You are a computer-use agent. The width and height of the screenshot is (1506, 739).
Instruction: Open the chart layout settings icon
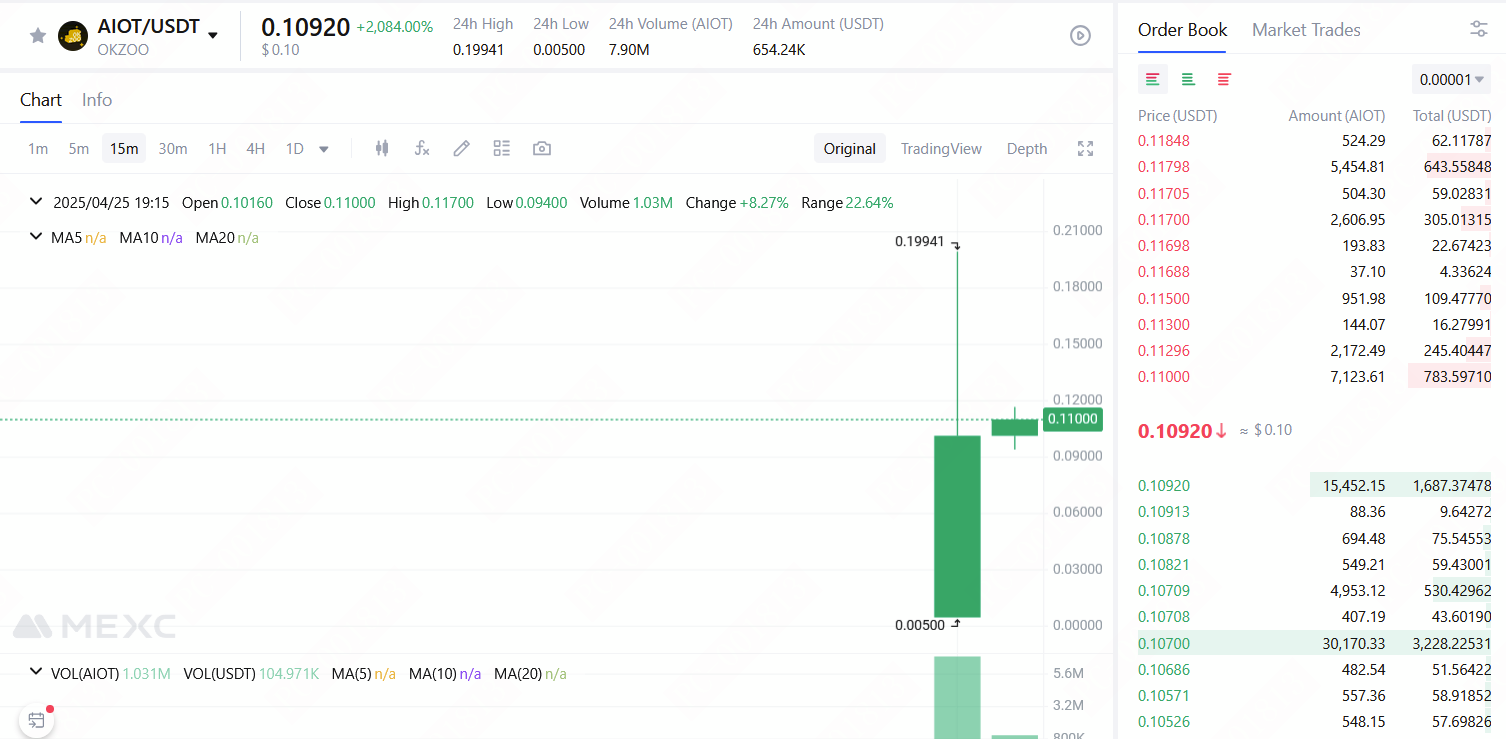[x=502, y=149]
